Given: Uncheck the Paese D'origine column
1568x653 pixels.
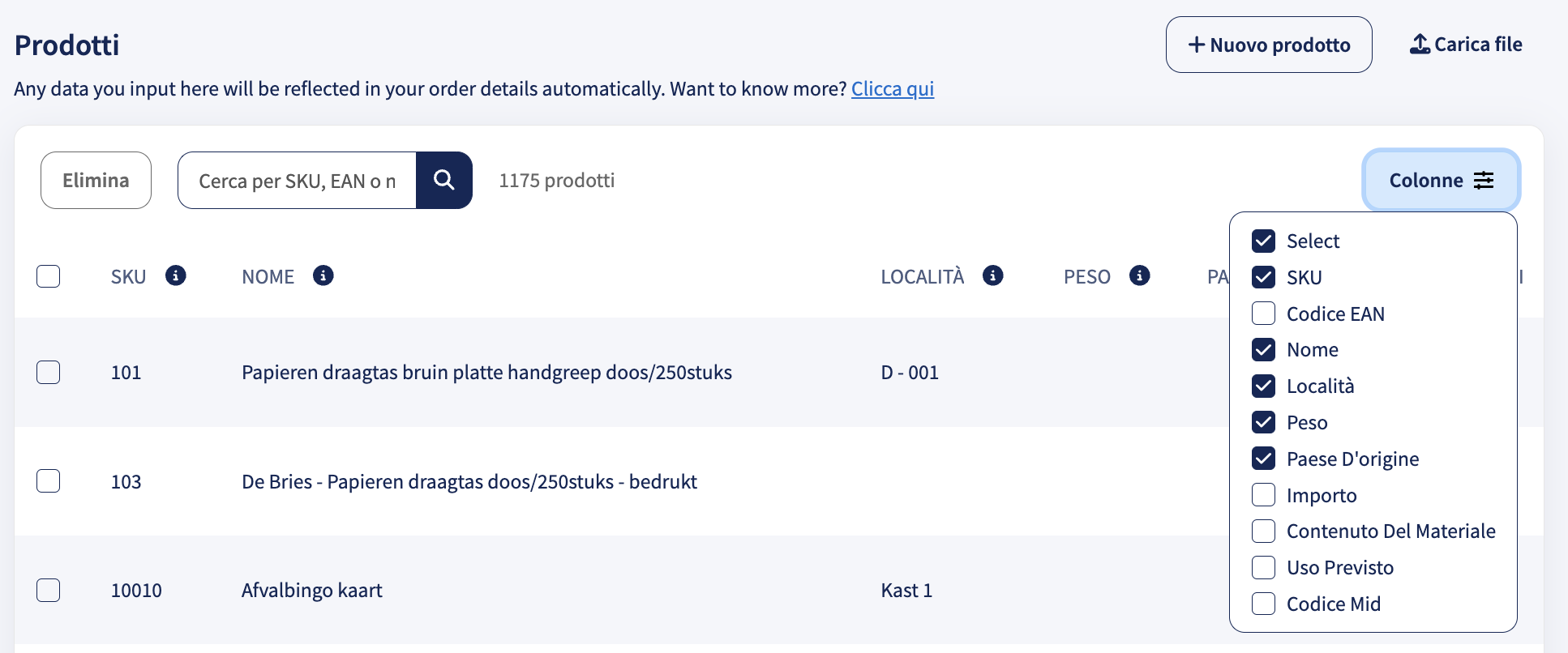Looking at the screenshot, I should (1263, 459).
